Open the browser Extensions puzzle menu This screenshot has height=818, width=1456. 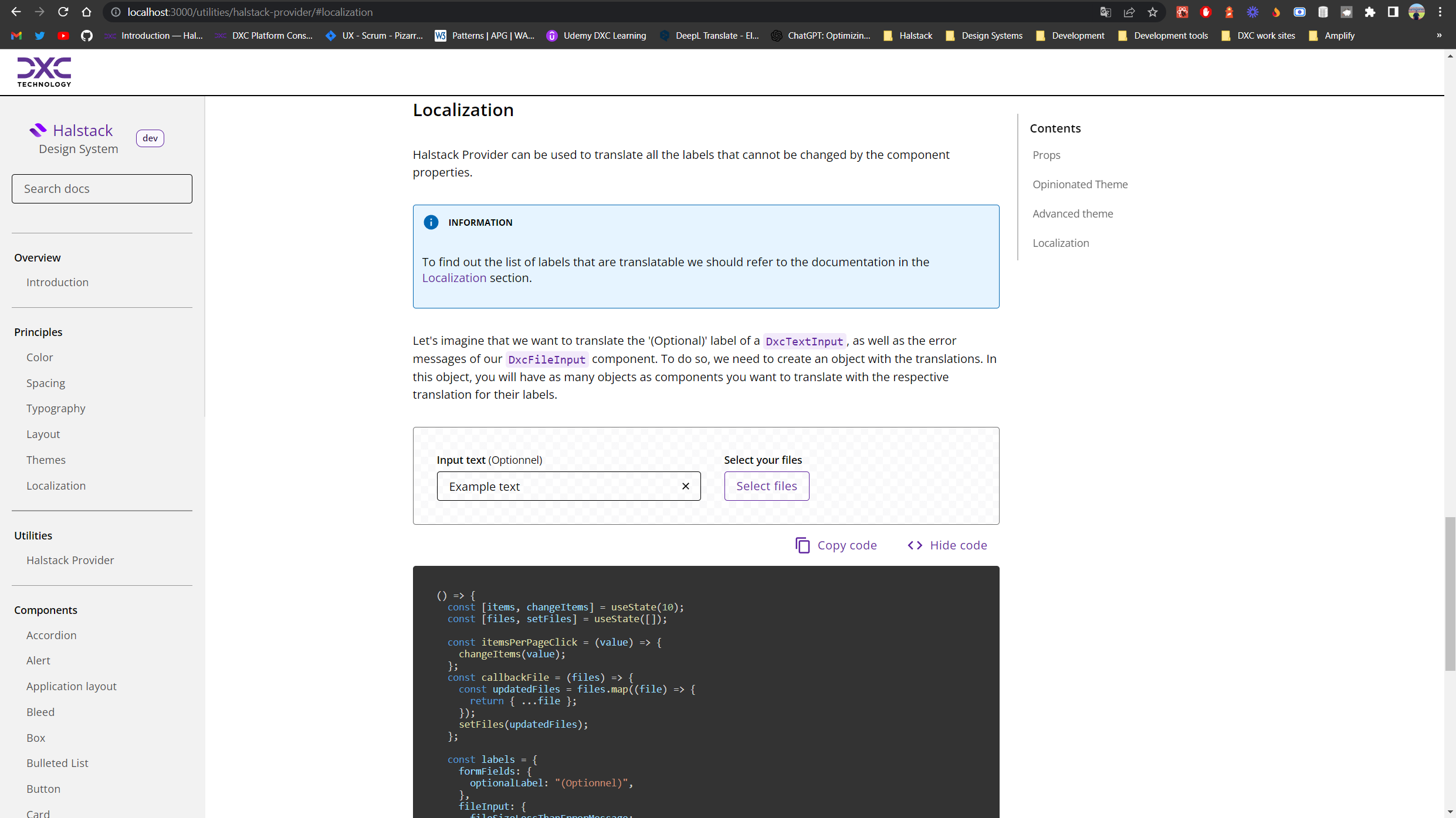pos(1370,12)
